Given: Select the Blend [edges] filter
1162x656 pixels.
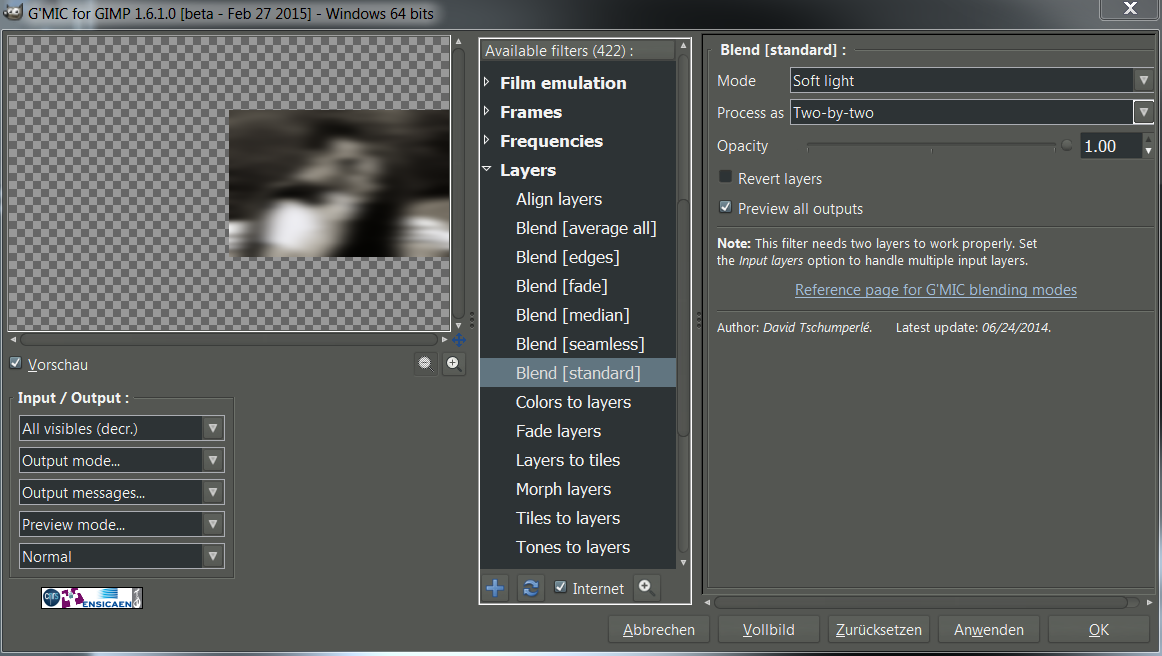Looking at the screenshot, I should (x=567, y=257).
